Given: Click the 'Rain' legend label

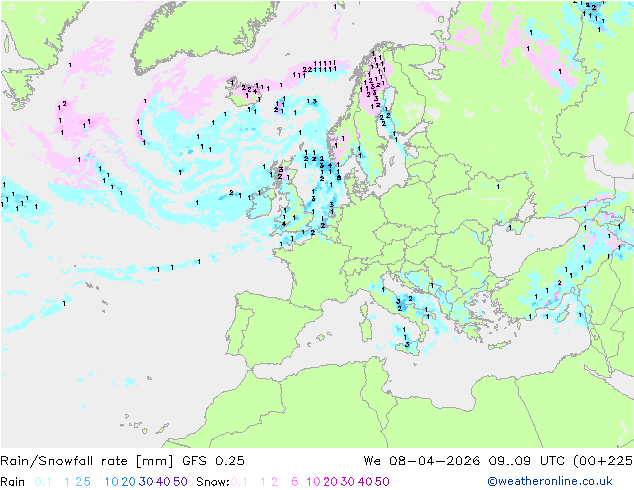Looking at the screenshot, I should [x=13, y=482].
